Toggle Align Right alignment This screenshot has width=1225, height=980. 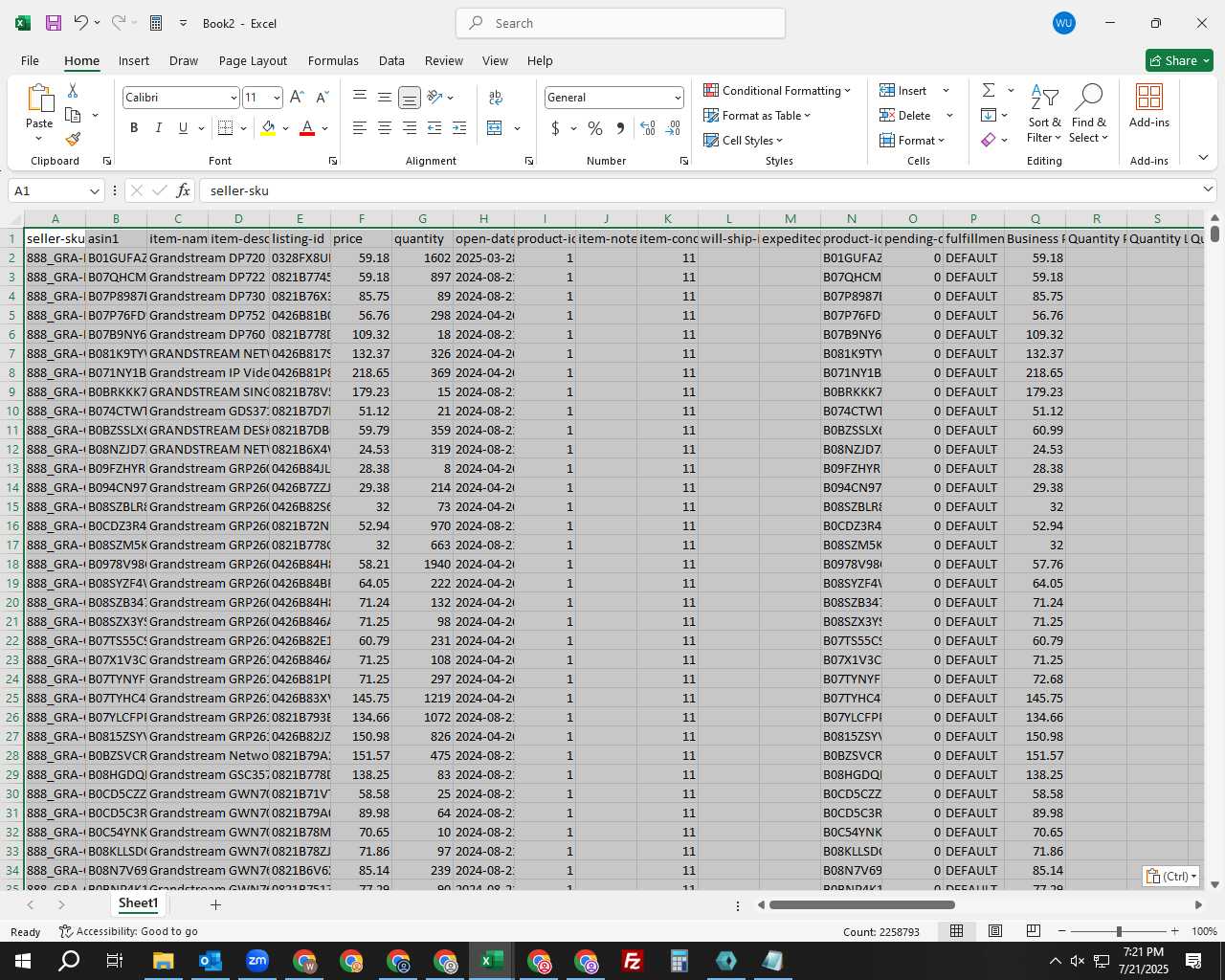410,128
